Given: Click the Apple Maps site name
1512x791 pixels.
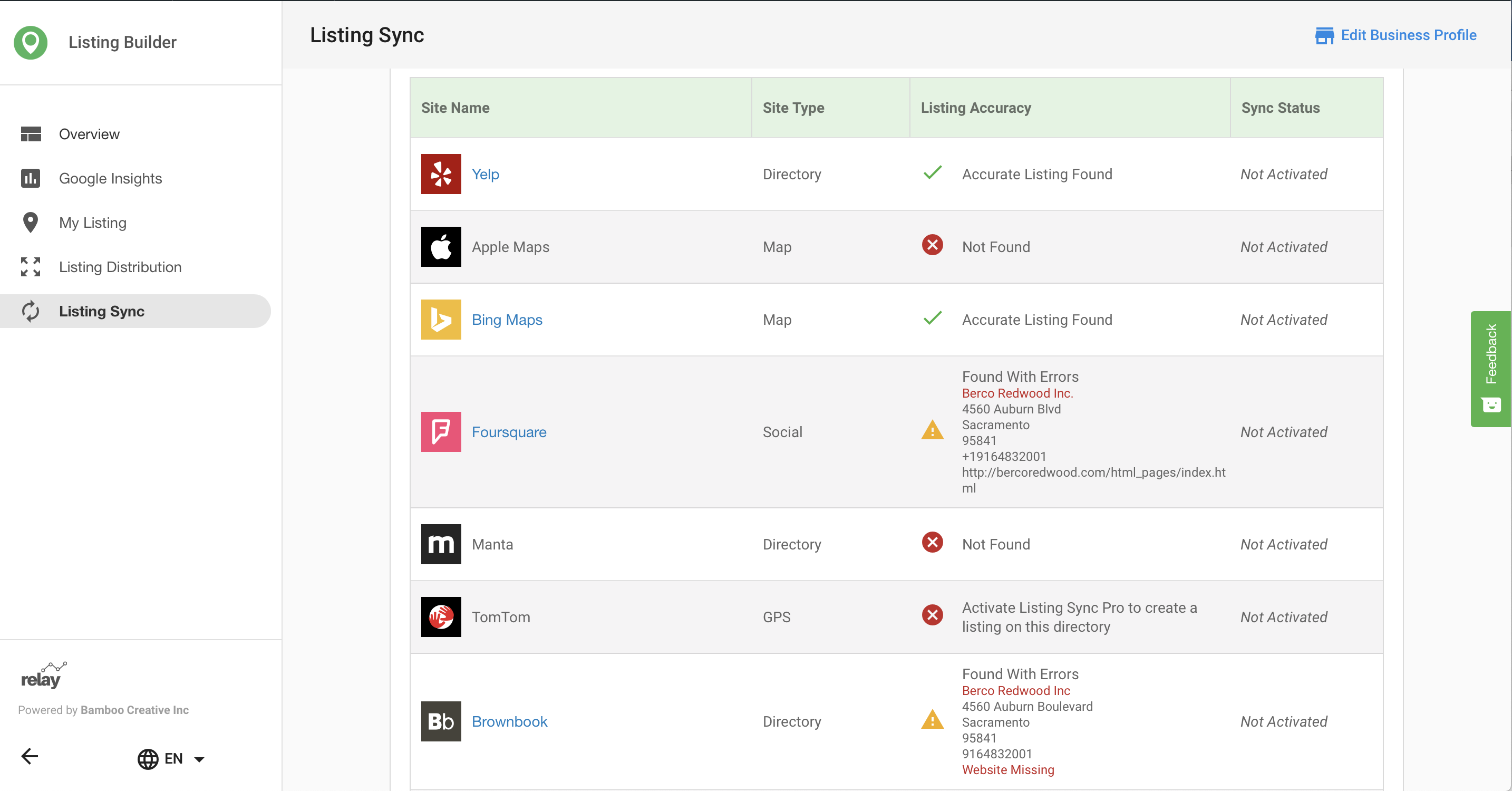Looking at the screenshot, I should tap(510, 247).
